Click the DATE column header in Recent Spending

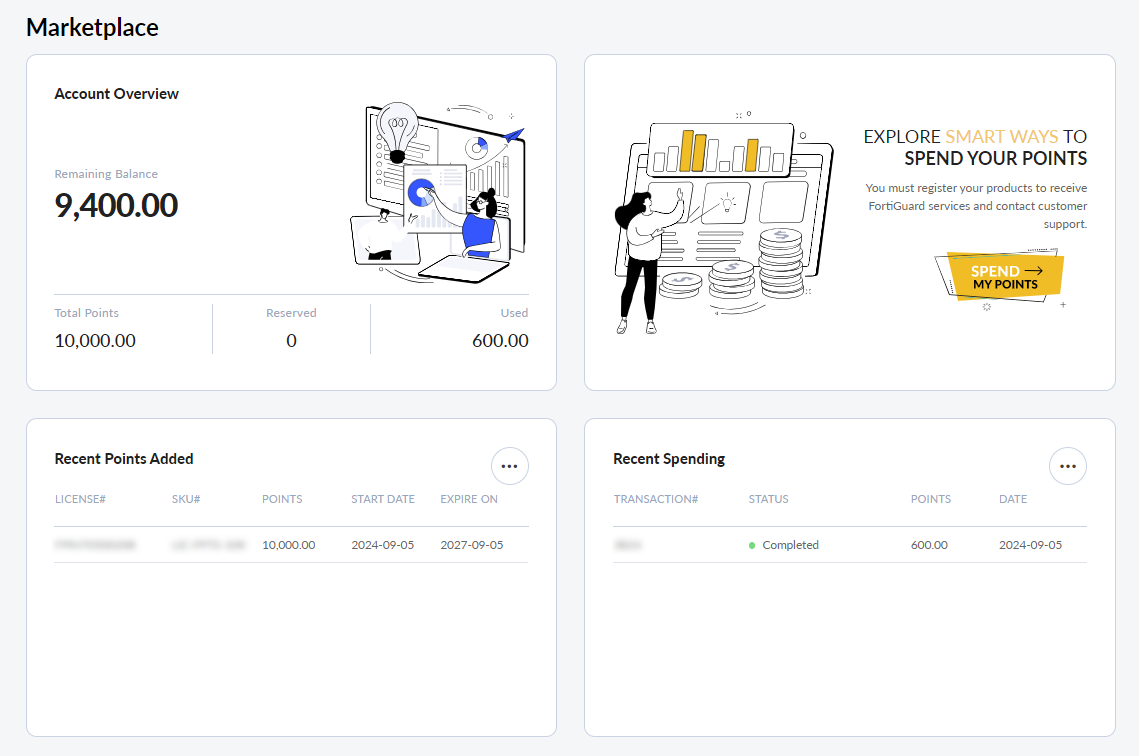click(x=1013, y=500)
